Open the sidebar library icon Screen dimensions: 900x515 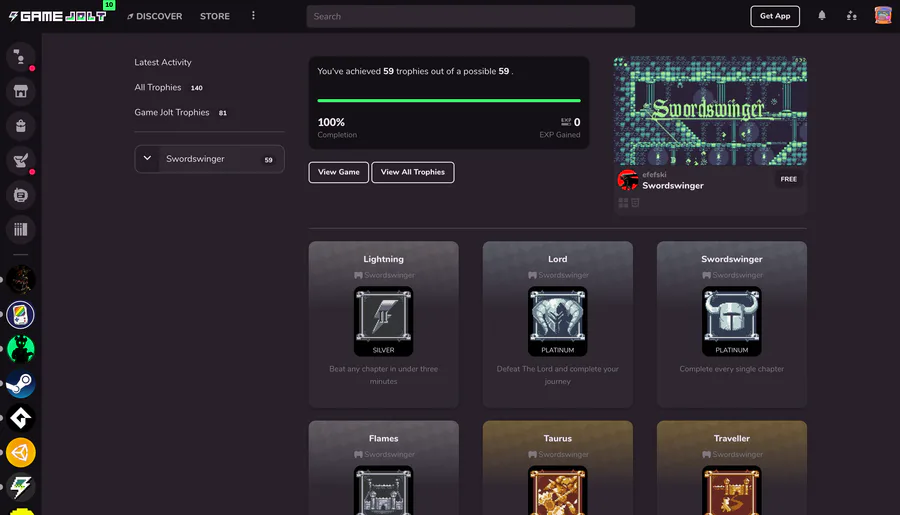21,230
